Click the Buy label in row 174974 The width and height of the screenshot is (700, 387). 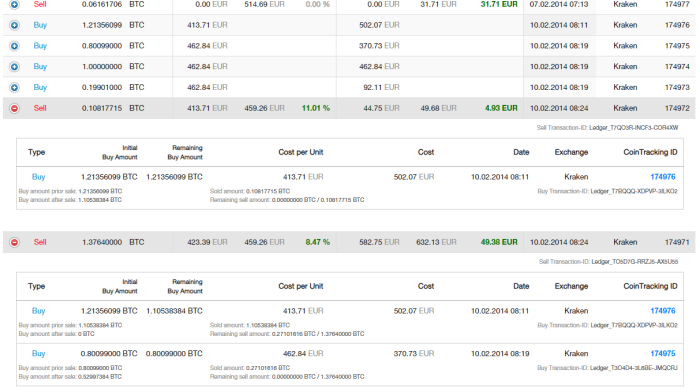click(x=40, y=67)
